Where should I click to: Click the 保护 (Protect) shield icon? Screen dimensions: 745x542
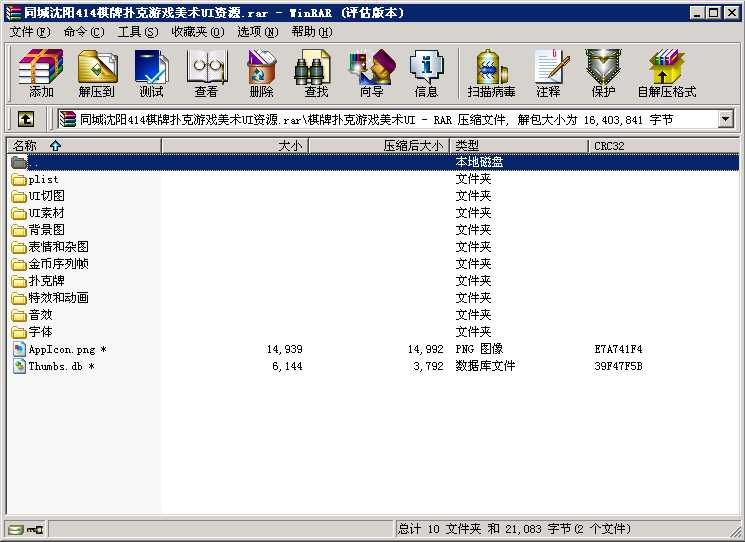coord(603,72)
